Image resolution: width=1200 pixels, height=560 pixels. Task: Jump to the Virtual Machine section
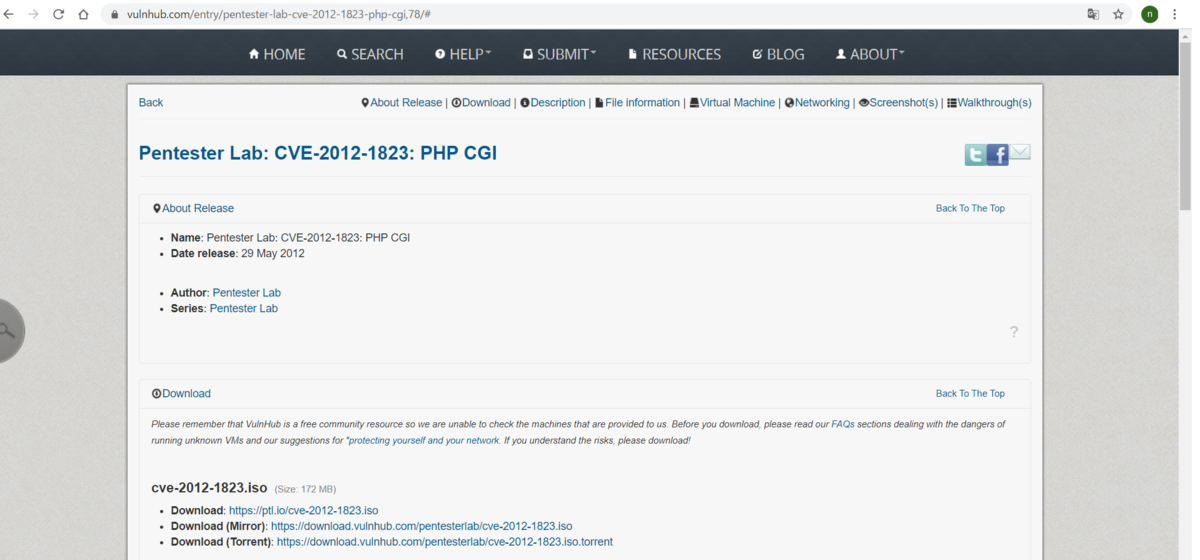click(x=733, y=102)
